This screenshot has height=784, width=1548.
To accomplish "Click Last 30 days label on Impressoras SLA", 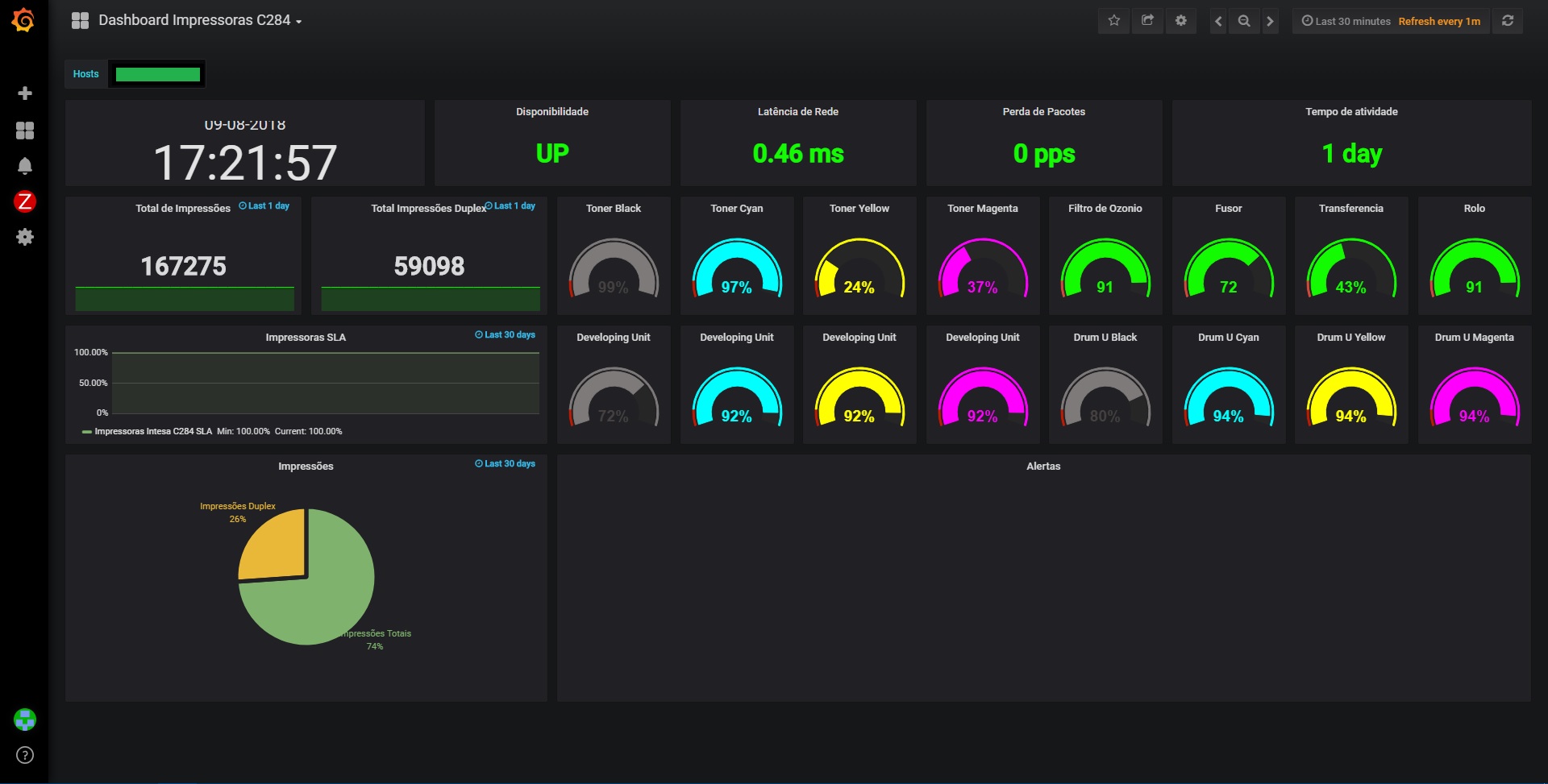I will 506,335.
